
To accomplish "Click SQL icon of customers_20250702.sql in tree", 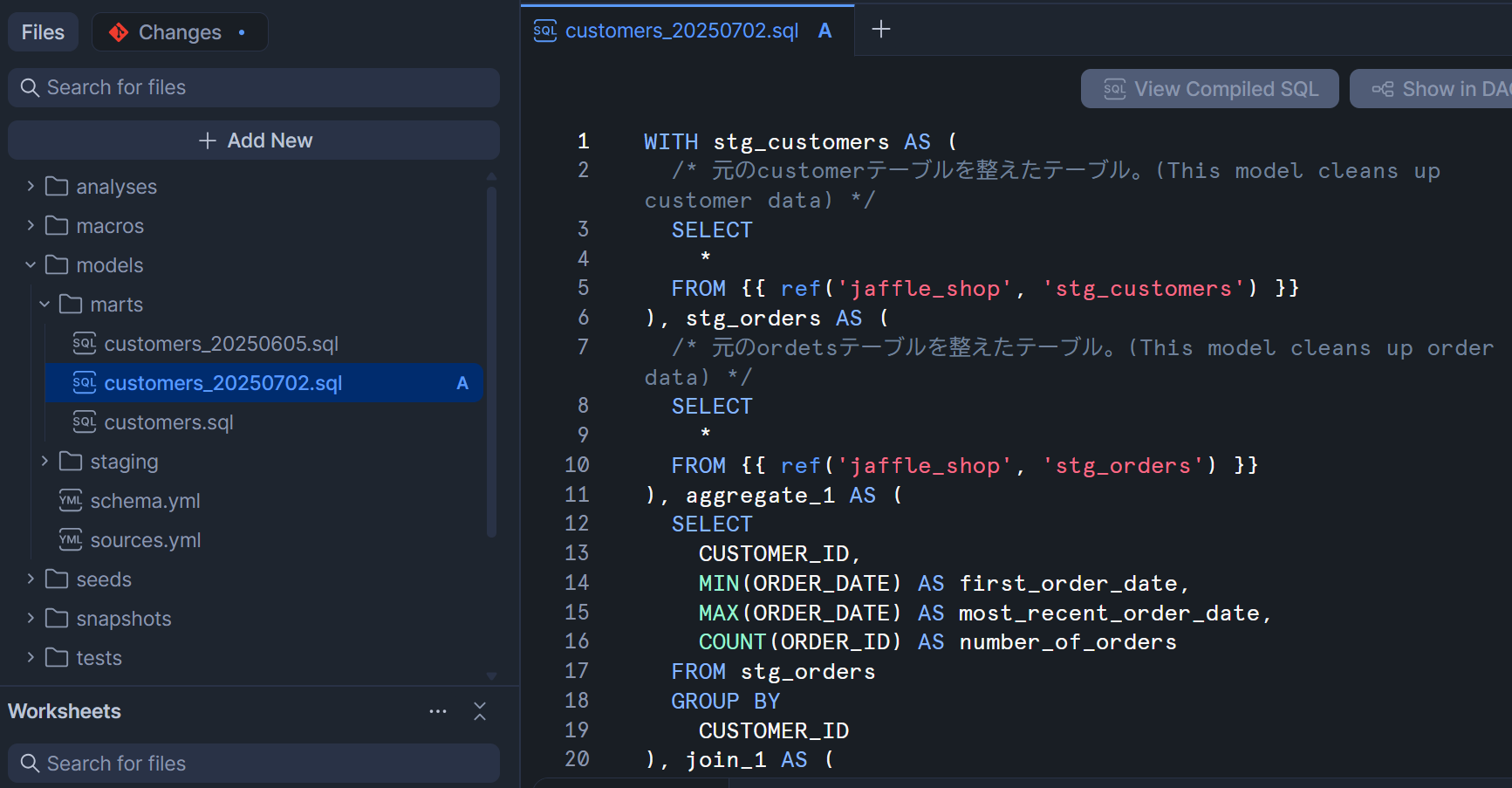I will [x=85, y=382].
